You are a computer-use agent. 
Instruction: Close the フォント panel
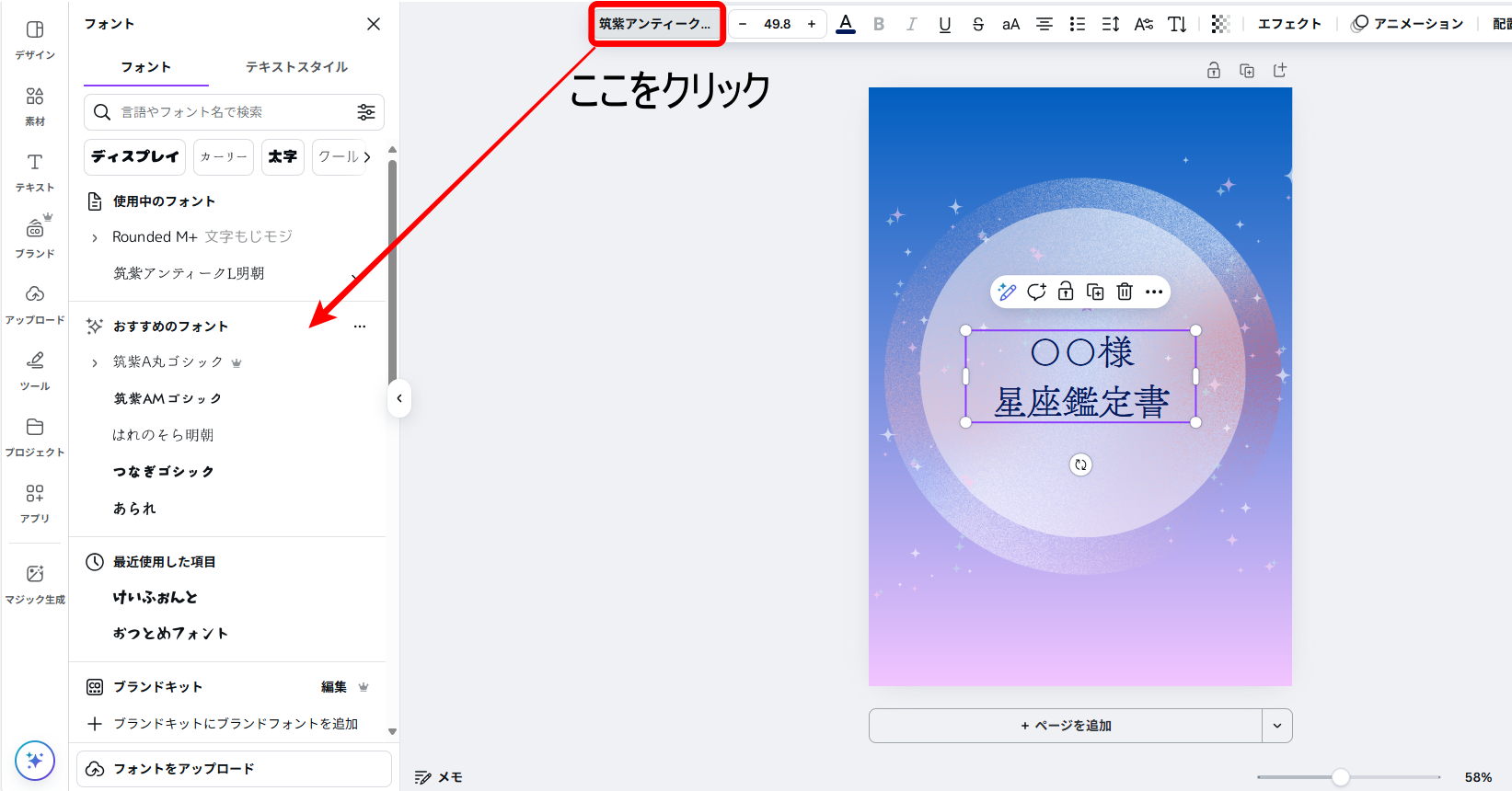[374, 24]
